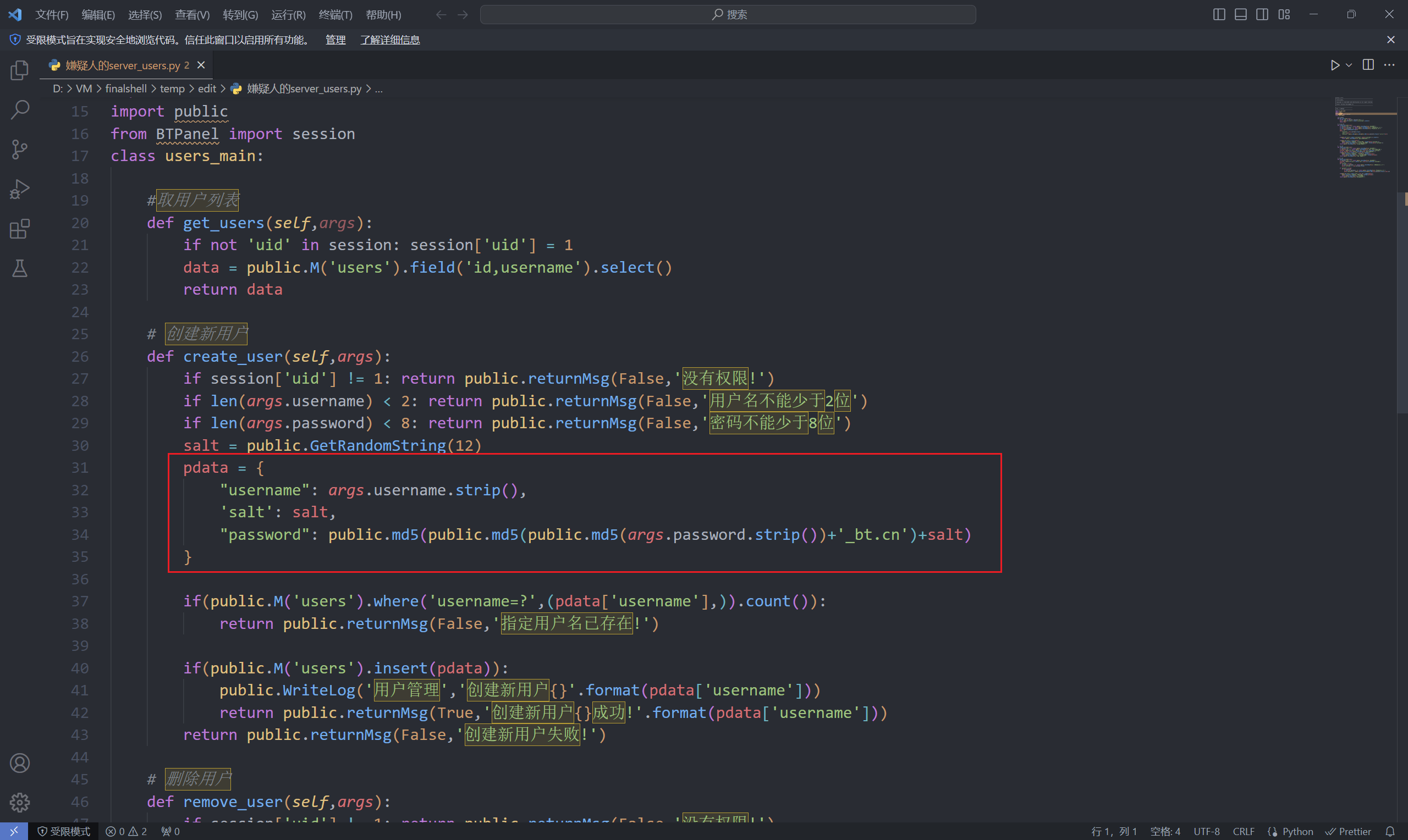Image resolution: width=1408 pixels, height=840 pixels.
Task: Toggle secondary side bar visibility
Action: coord(1262,14)
